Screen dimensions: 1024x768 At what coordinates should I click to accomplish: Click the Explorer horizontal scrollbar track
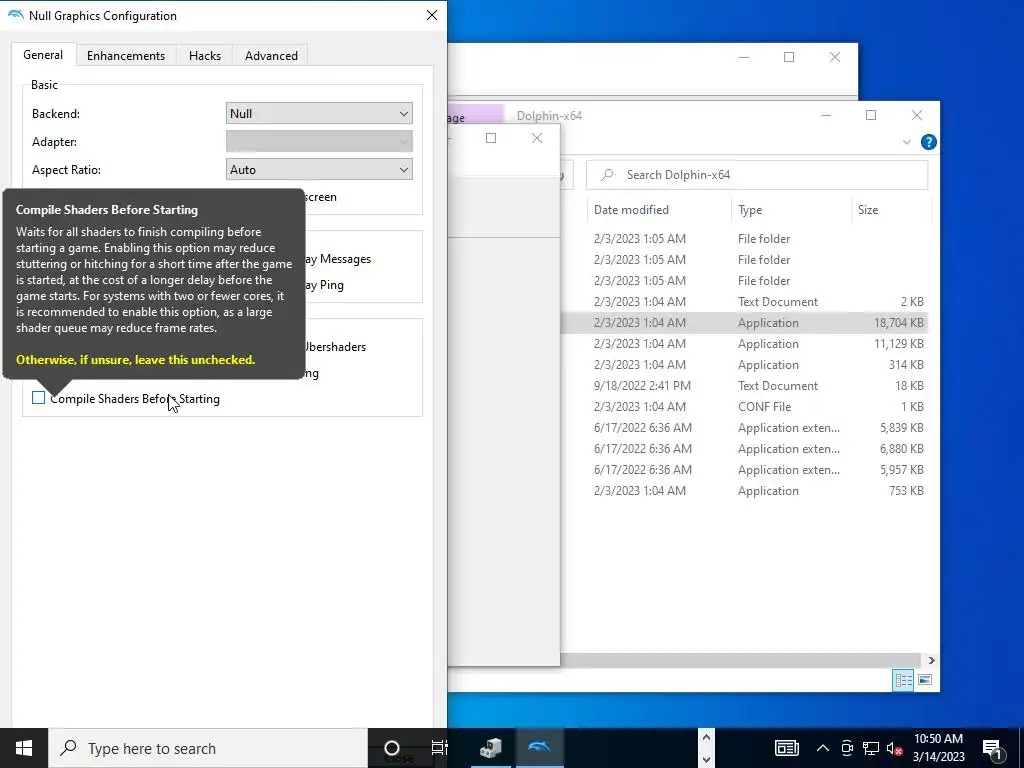741,660
